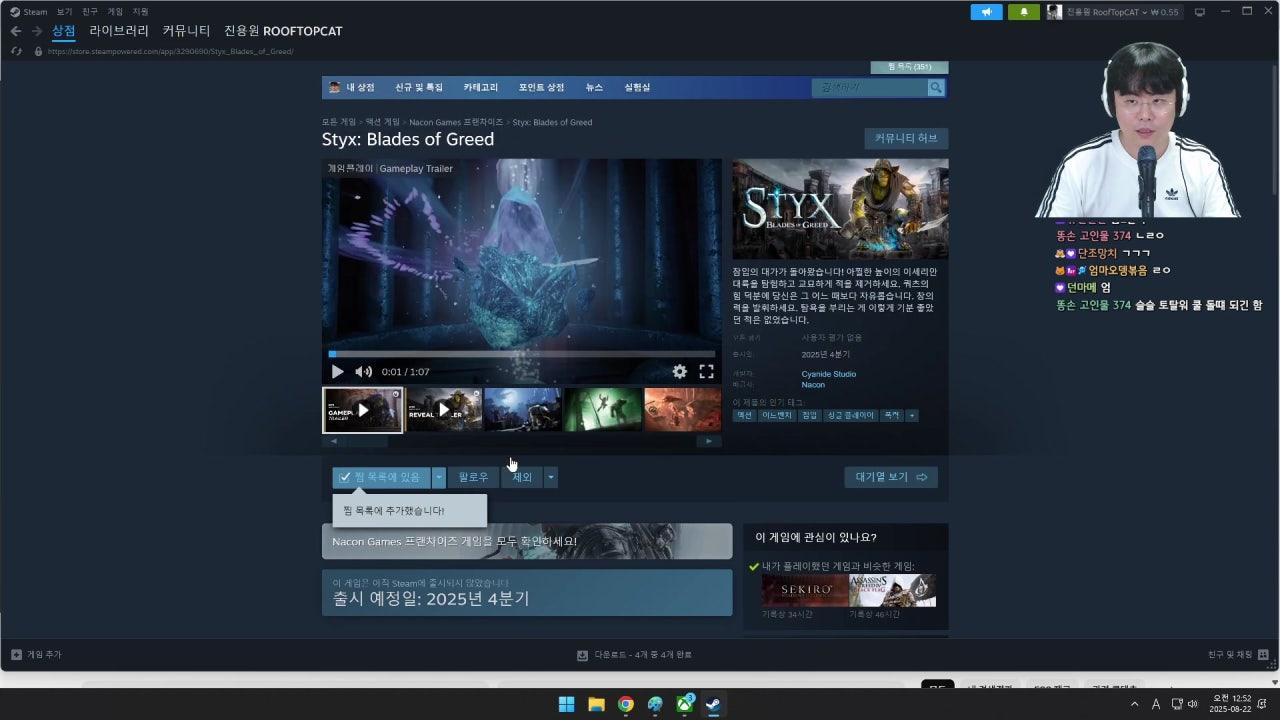This screenshot has height=720, width=1280.
Task: Open 뉴스 in the store navigation
Action: click(594, 88)
